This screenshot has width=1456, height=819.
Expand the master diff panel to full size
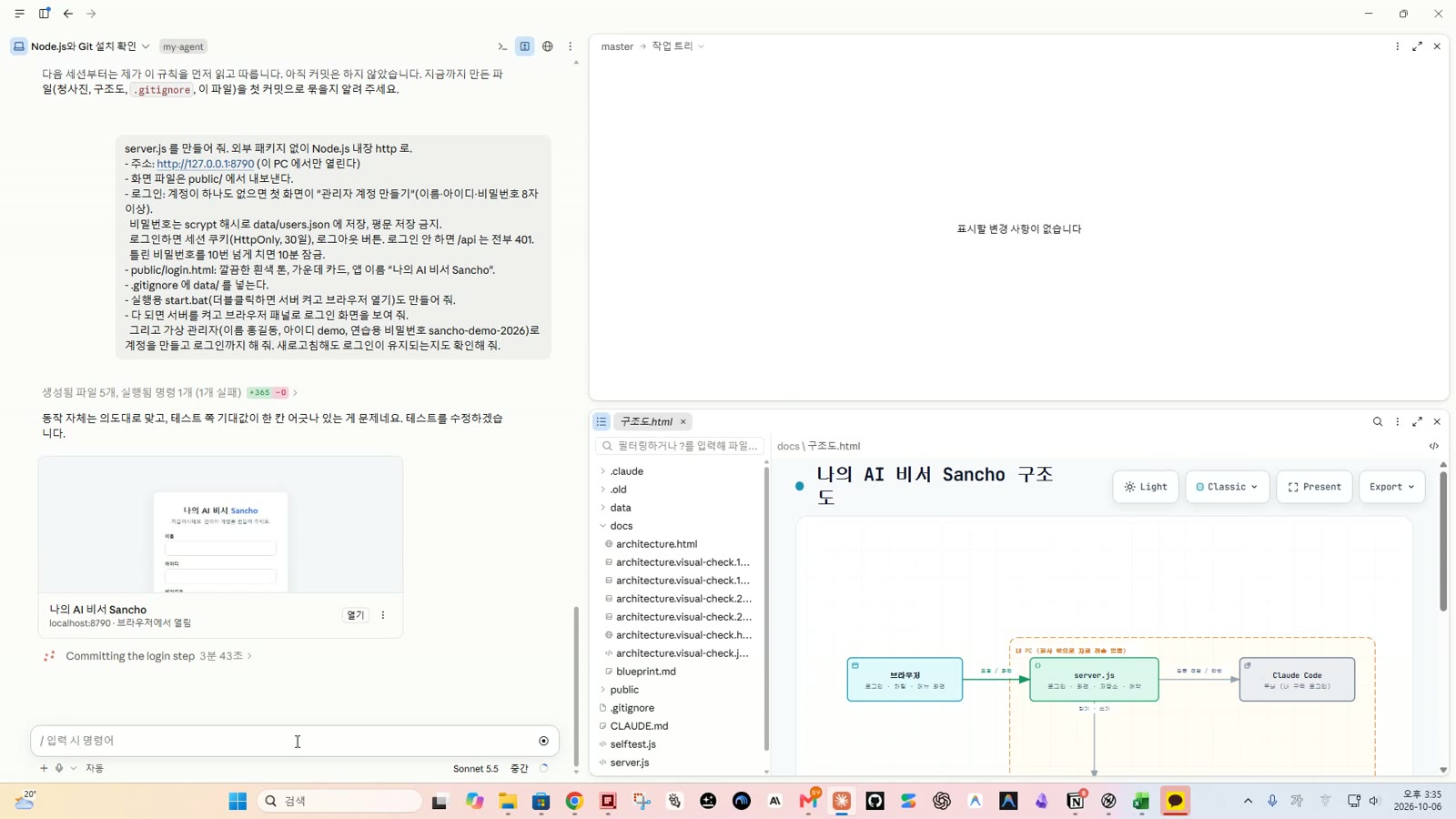tap(1418, 46)
